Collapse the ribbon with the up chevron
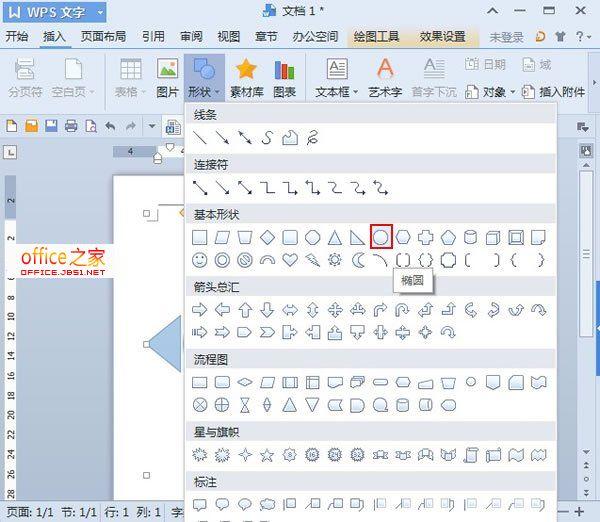Image resolution: width=600 pixels, height=522 pixels. (492, 11)
